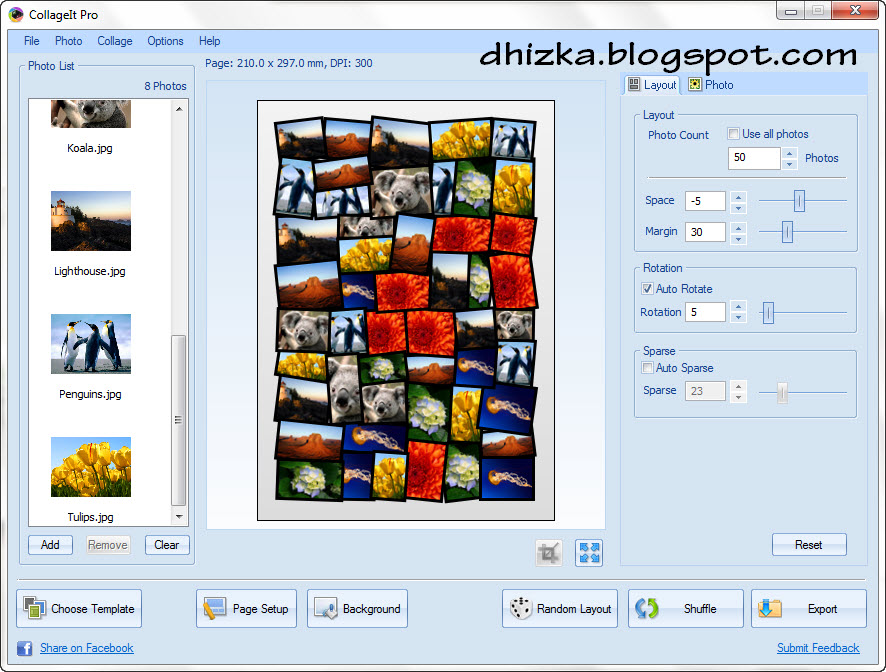This screenshot has height=672, width=886.
Task: Switch to the Photo tab
Action: (711, 85)
